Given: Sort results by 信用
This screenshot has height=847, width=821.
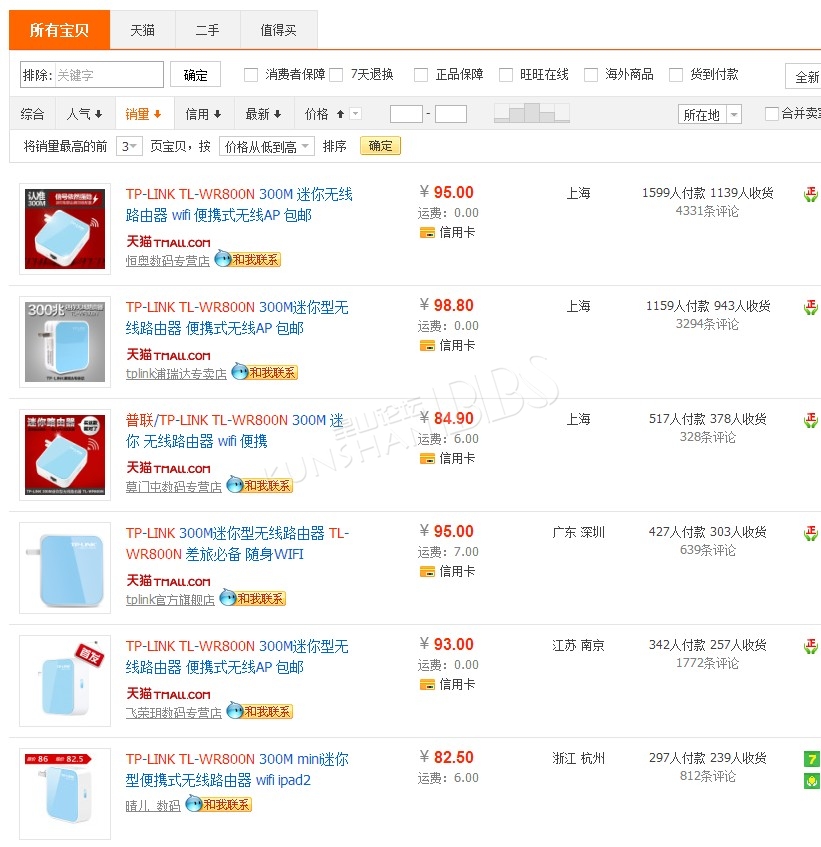Looking at the screenshot, I should pyautogui.click(x=204, y=114).
